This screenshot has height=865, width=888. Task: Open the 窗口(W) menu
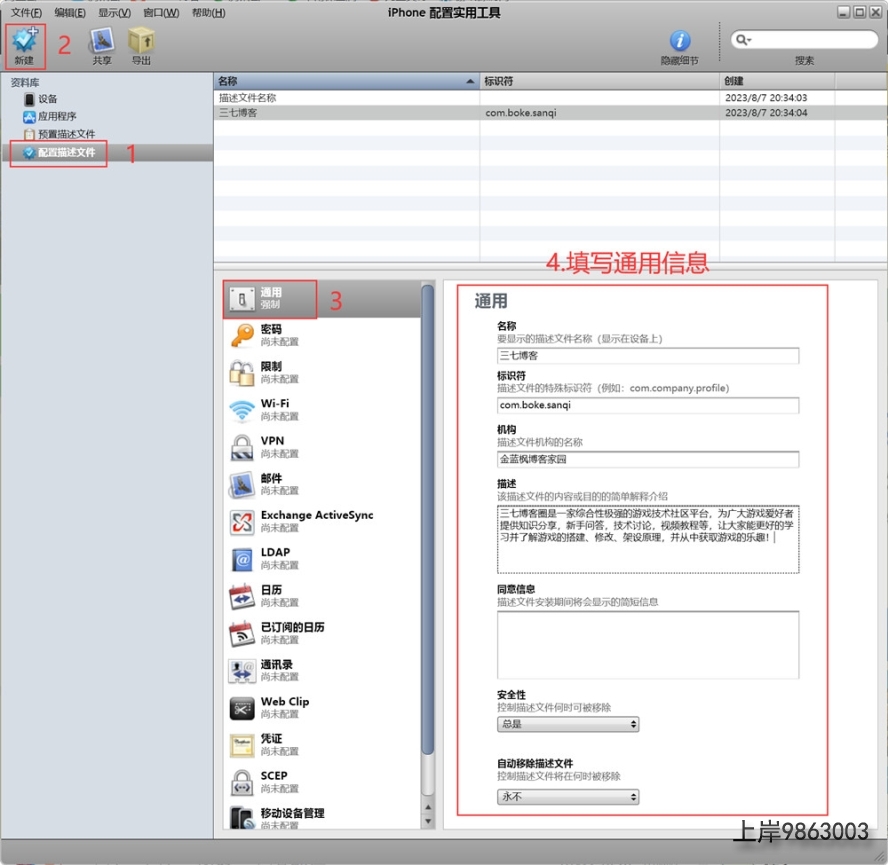pyautogui.click(x=161, y=12)
